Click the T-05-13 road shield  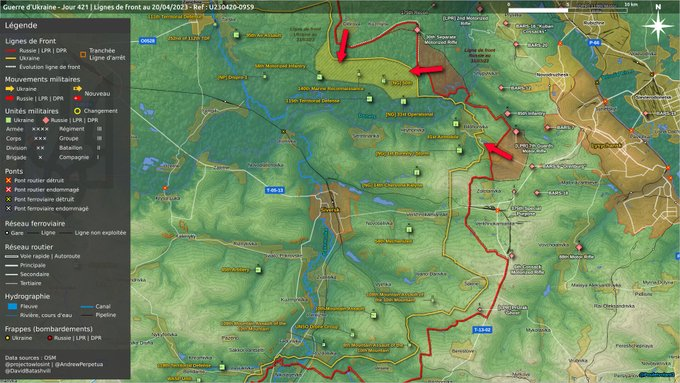click(275, 190)
